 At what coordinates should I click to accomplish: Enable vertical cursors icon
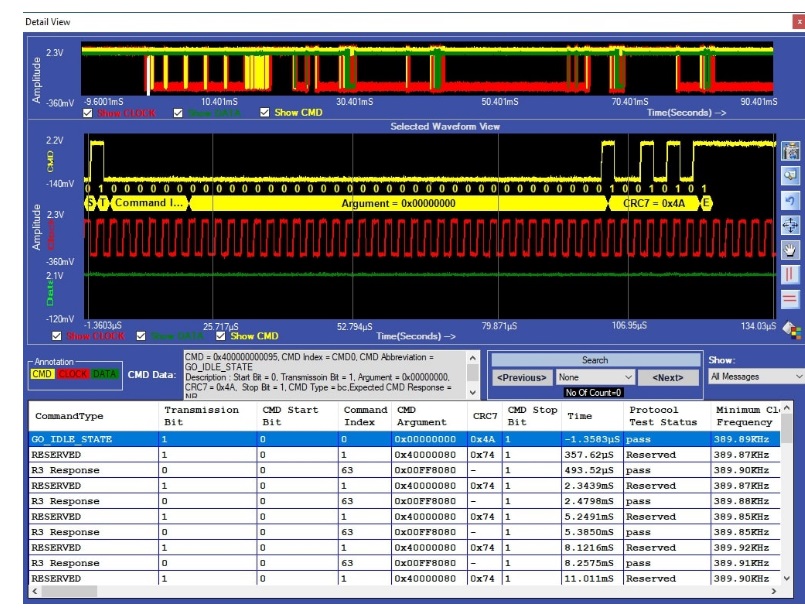click(790, 274)
